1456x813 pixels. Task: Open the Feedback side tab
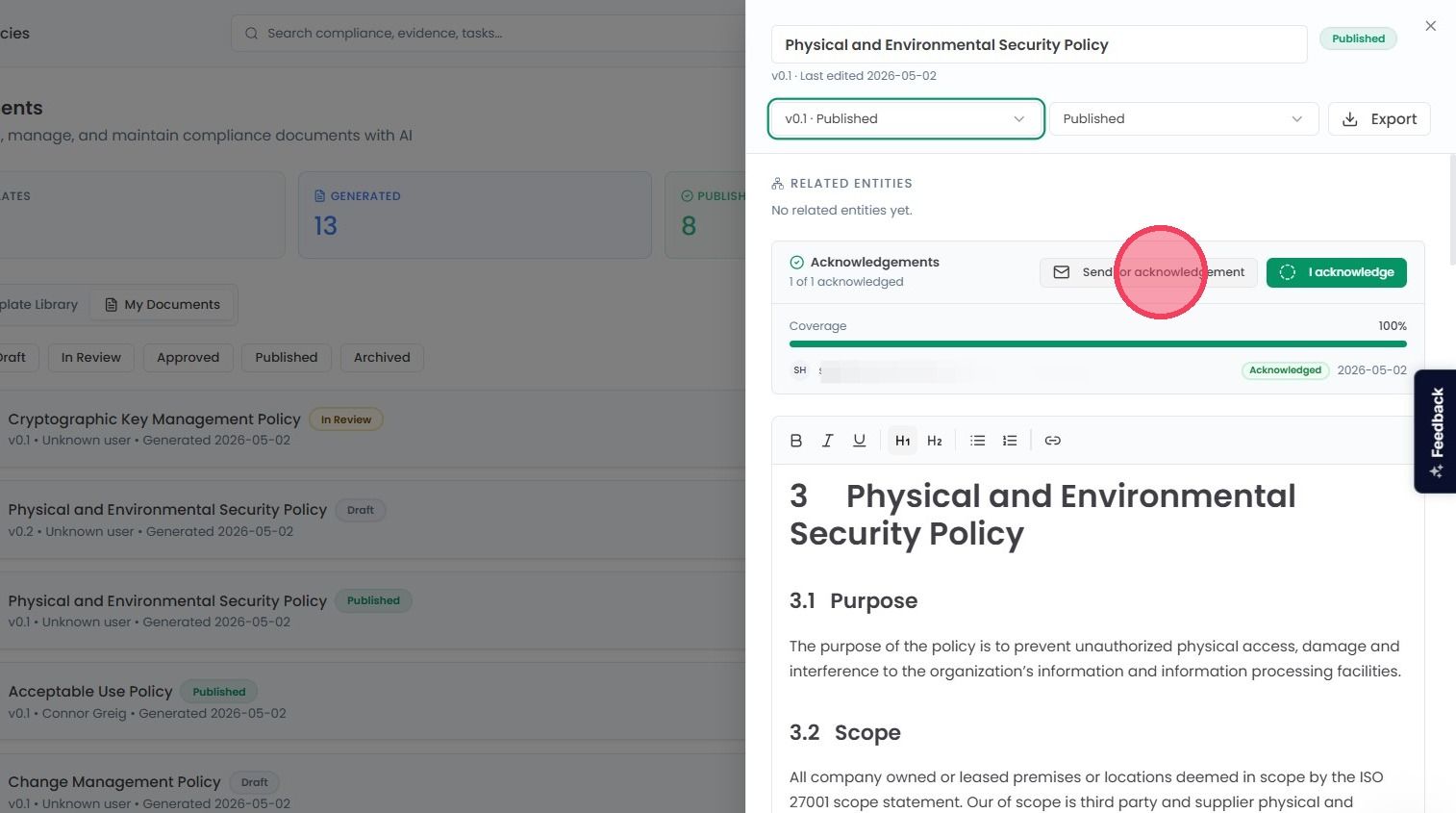tap(1435, 431)
